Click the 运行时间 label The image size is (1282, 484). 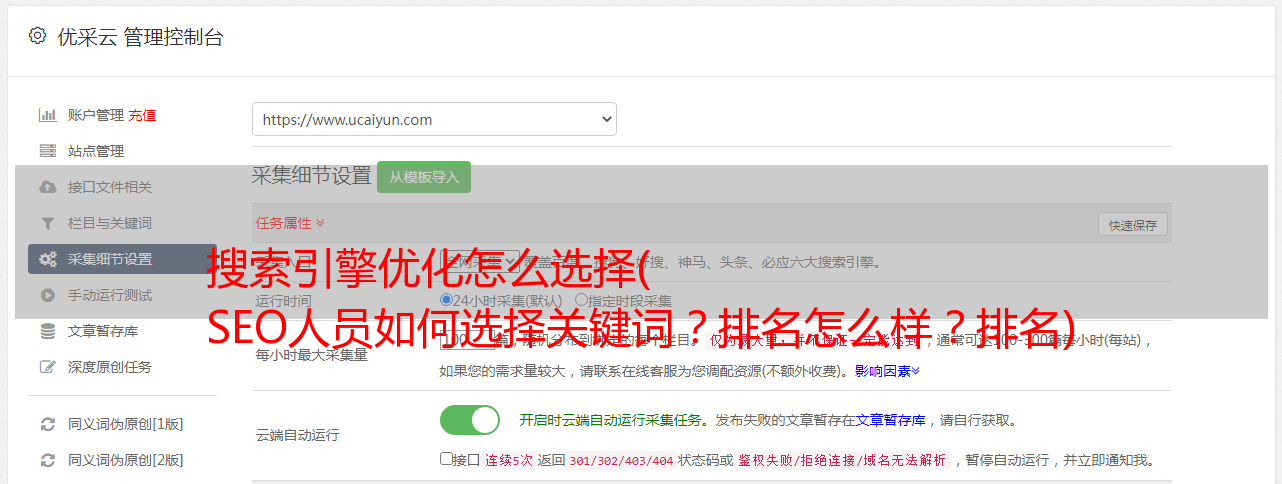tap(283, 301)
